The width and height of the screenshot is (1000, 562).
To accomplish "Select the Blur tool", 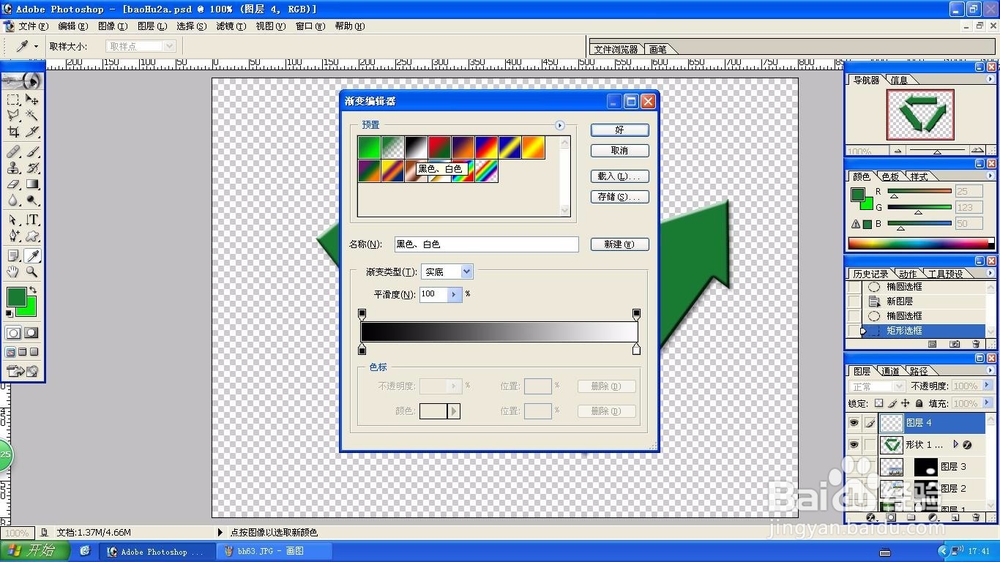I will click(x=13, y=200).
